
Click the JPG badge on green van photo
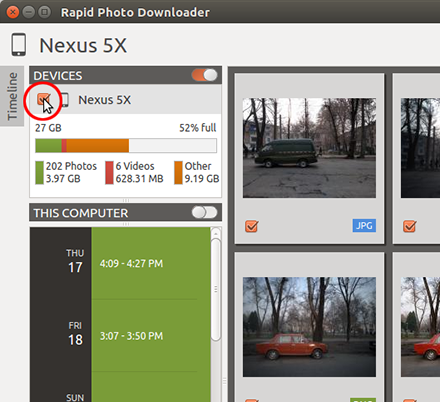tap(364, 226)
